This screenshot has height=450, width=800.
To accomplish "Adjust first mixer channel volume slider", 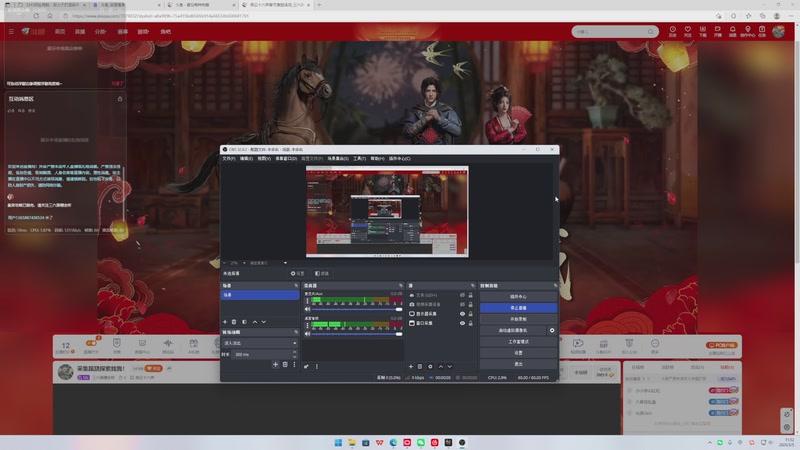I will coord(357,309).
